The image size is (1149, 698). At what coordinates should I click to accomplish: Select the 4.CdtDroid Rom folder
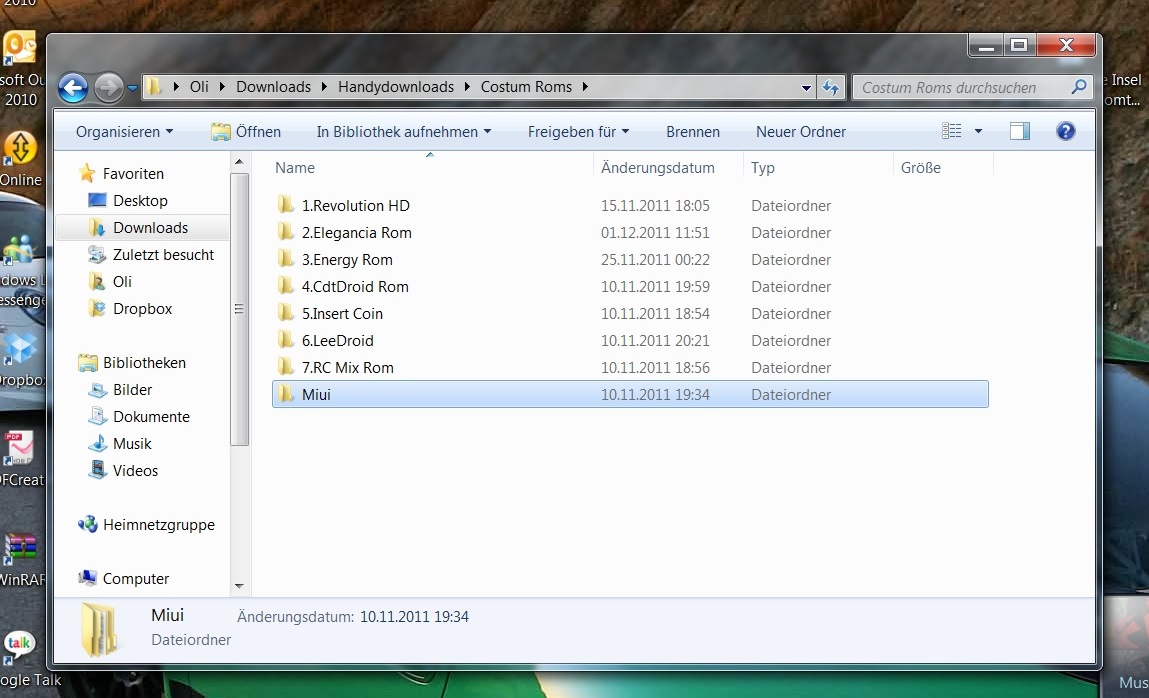pos(630,287)
